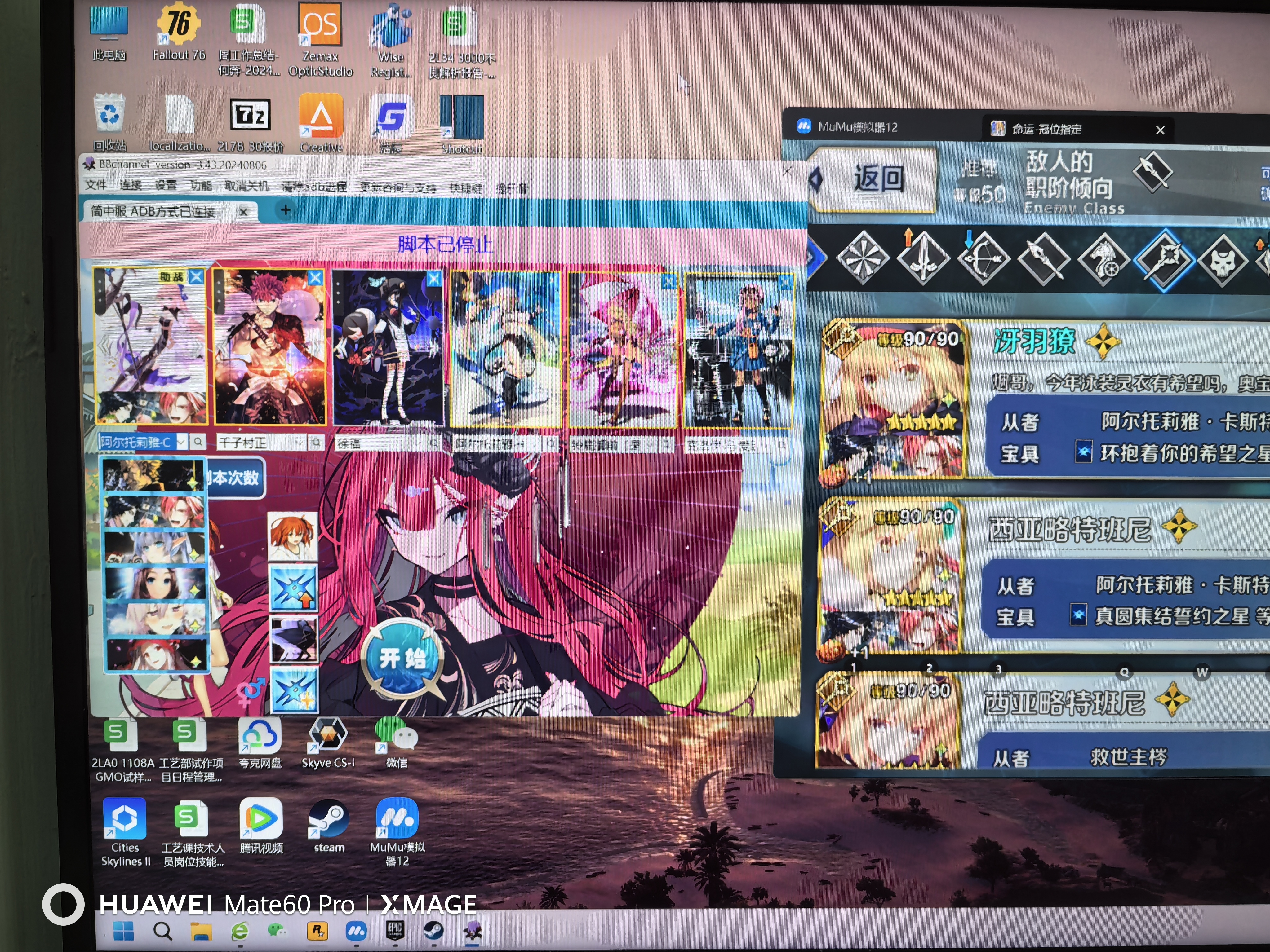Screen dimensions: 1270x952
Task: Open the 设置 menu
Action: 165,185
